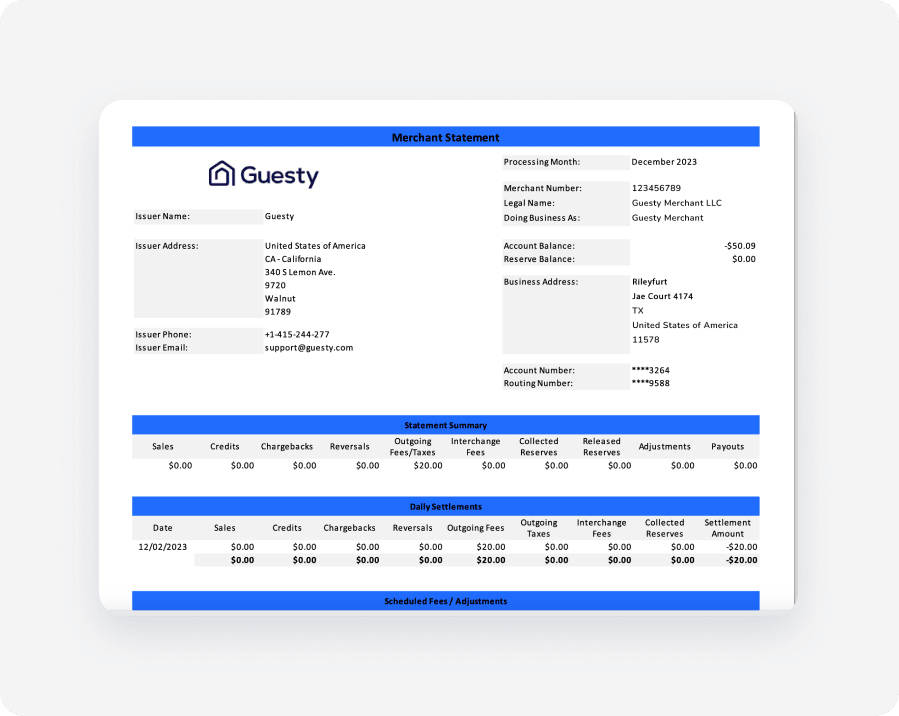The image size is (899, 716).
Task: Select 'Guesty Merchant LLC' legal name
Action: click(677, 203)
